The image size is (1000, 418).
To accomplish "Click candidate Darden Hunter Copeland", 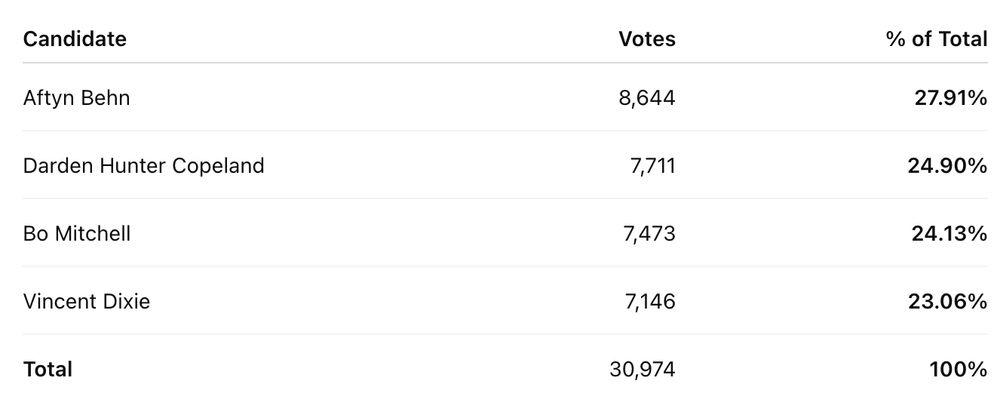I will 144,166.
